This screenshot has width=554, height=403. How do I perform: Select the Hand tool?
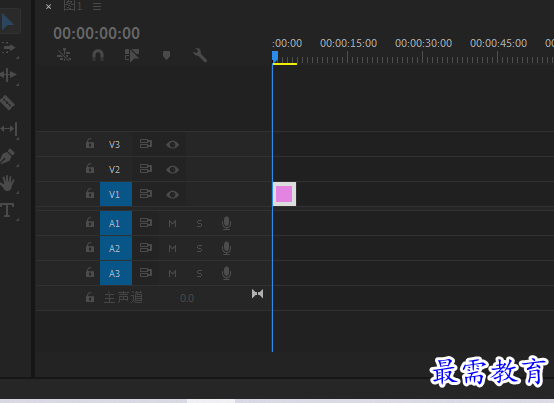(x=8, y=184)
